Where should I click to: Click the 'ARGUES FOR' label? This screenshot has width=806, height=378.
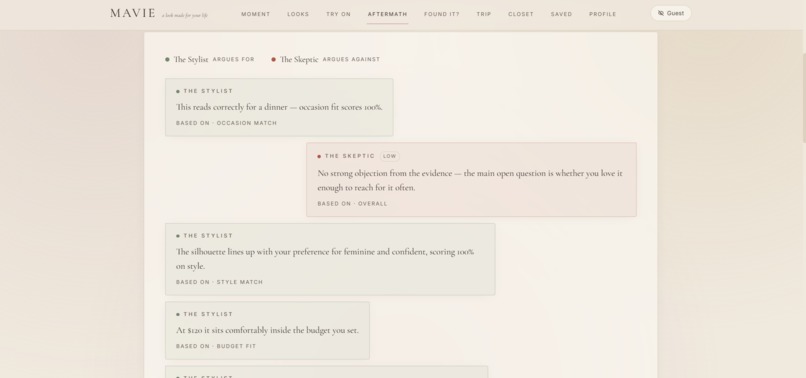(x=233, y=60)
